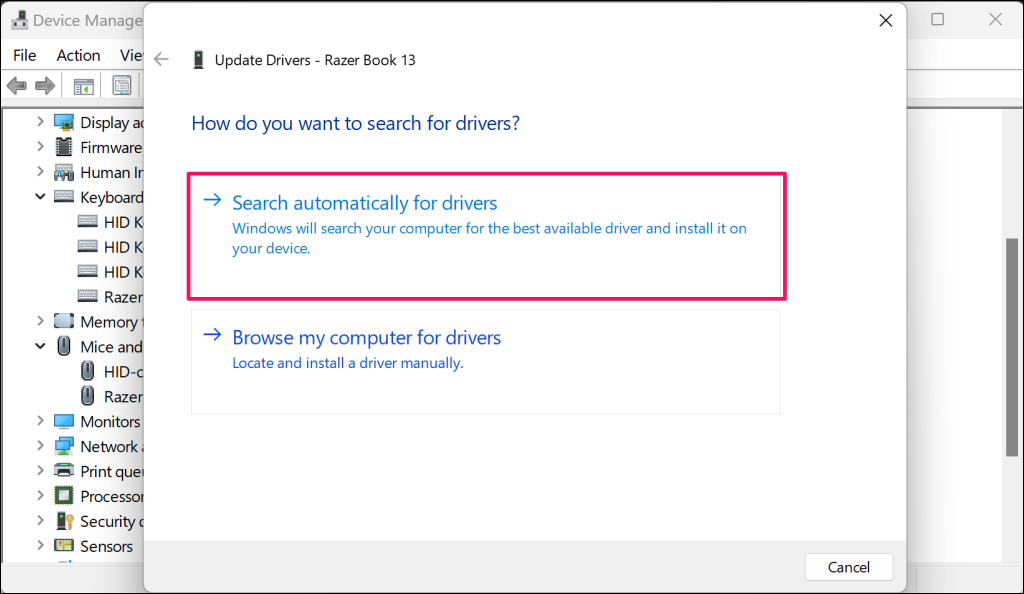Image resolution: width=1024 pixels, height=594 pixels.
Task: Click the Properties toolbar icon
Action: 121,86
